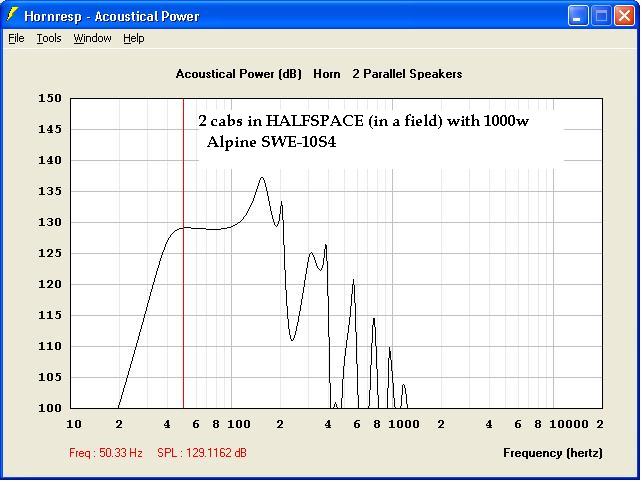Open the File menu
Screen dimensions: 644x486
tap(16, 38)
